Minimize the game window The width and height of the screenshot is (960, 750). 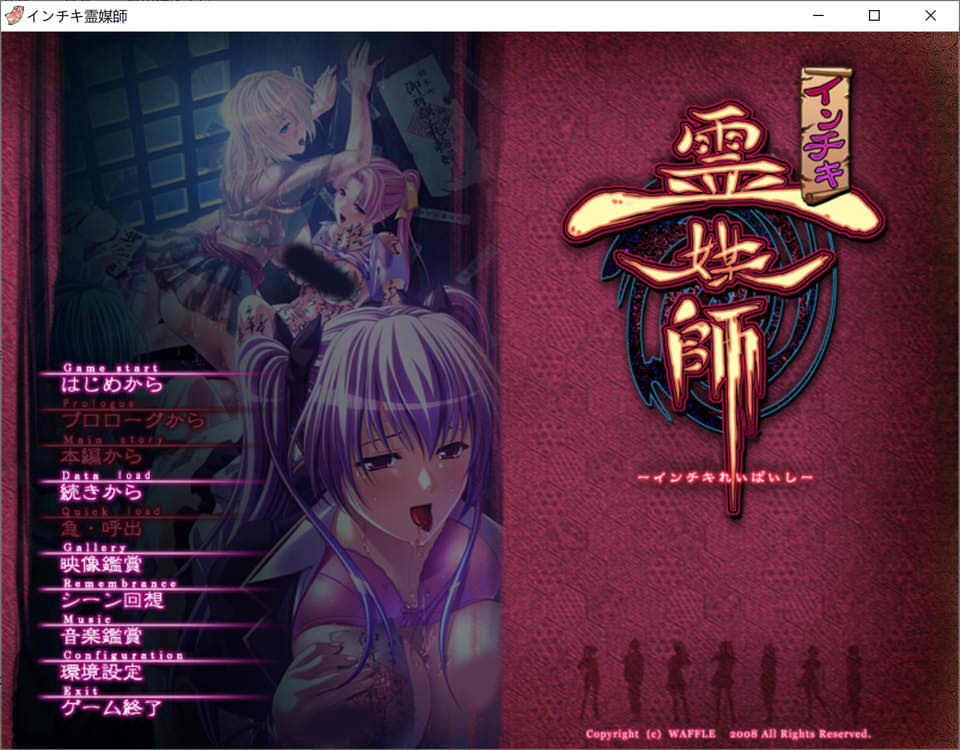(818, 15)
